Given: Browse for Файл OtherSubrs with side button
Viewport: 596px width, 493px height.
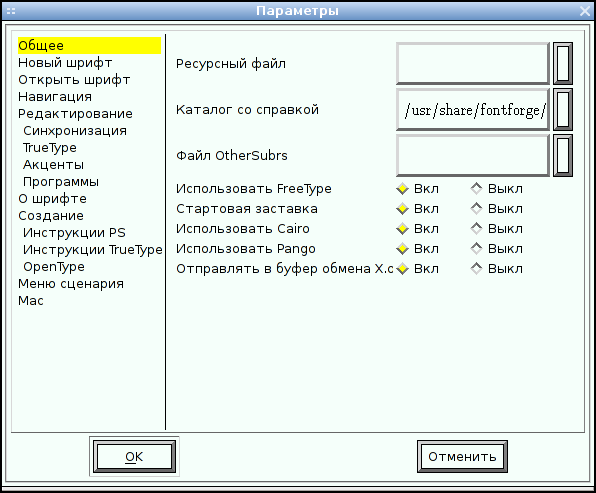Looking at the screenshot, I should click(x=563, y=155).
